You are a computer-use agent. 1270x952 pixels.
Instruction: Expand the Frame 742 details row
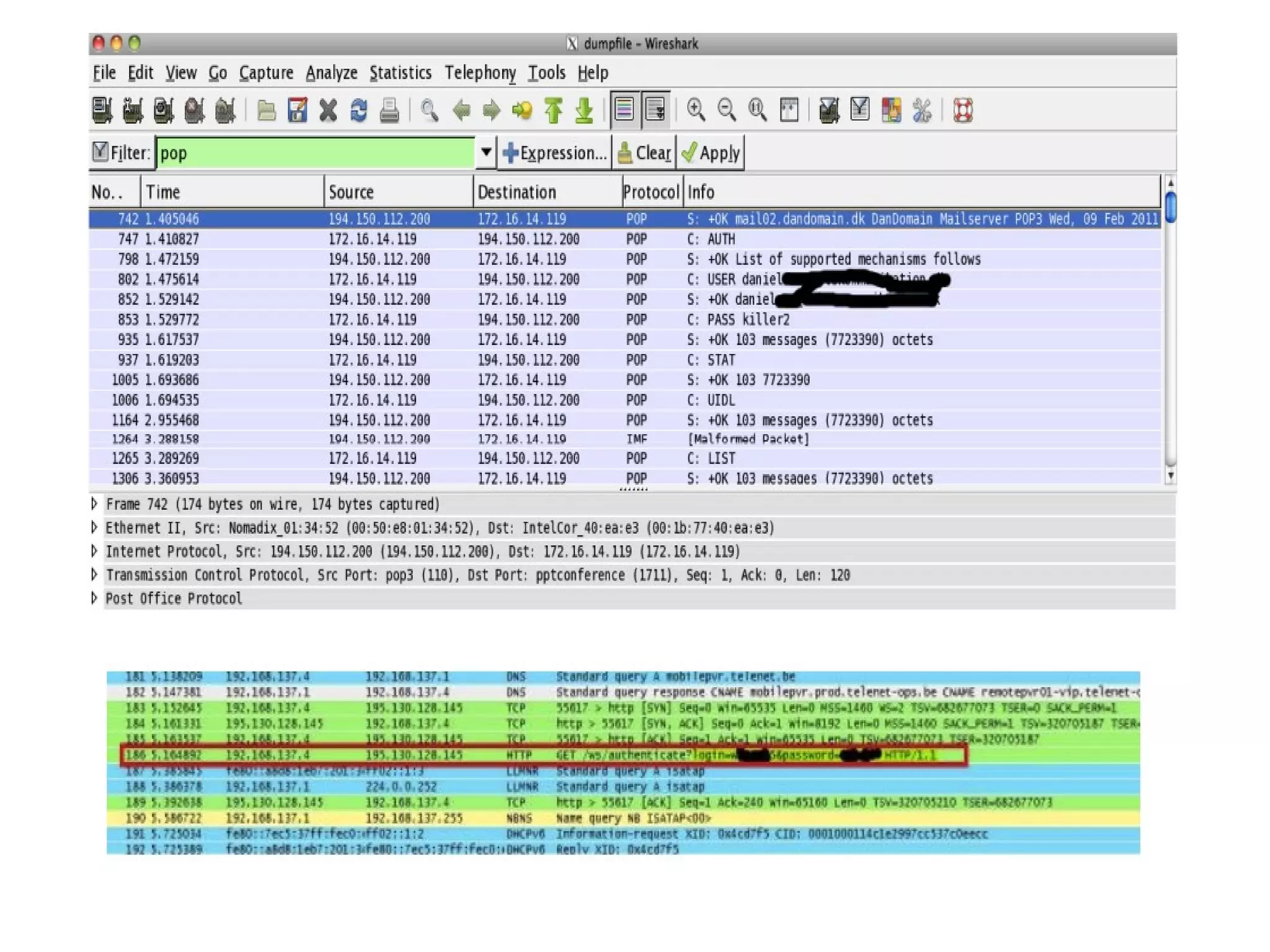pyautogui.click(x=94, y=504)
